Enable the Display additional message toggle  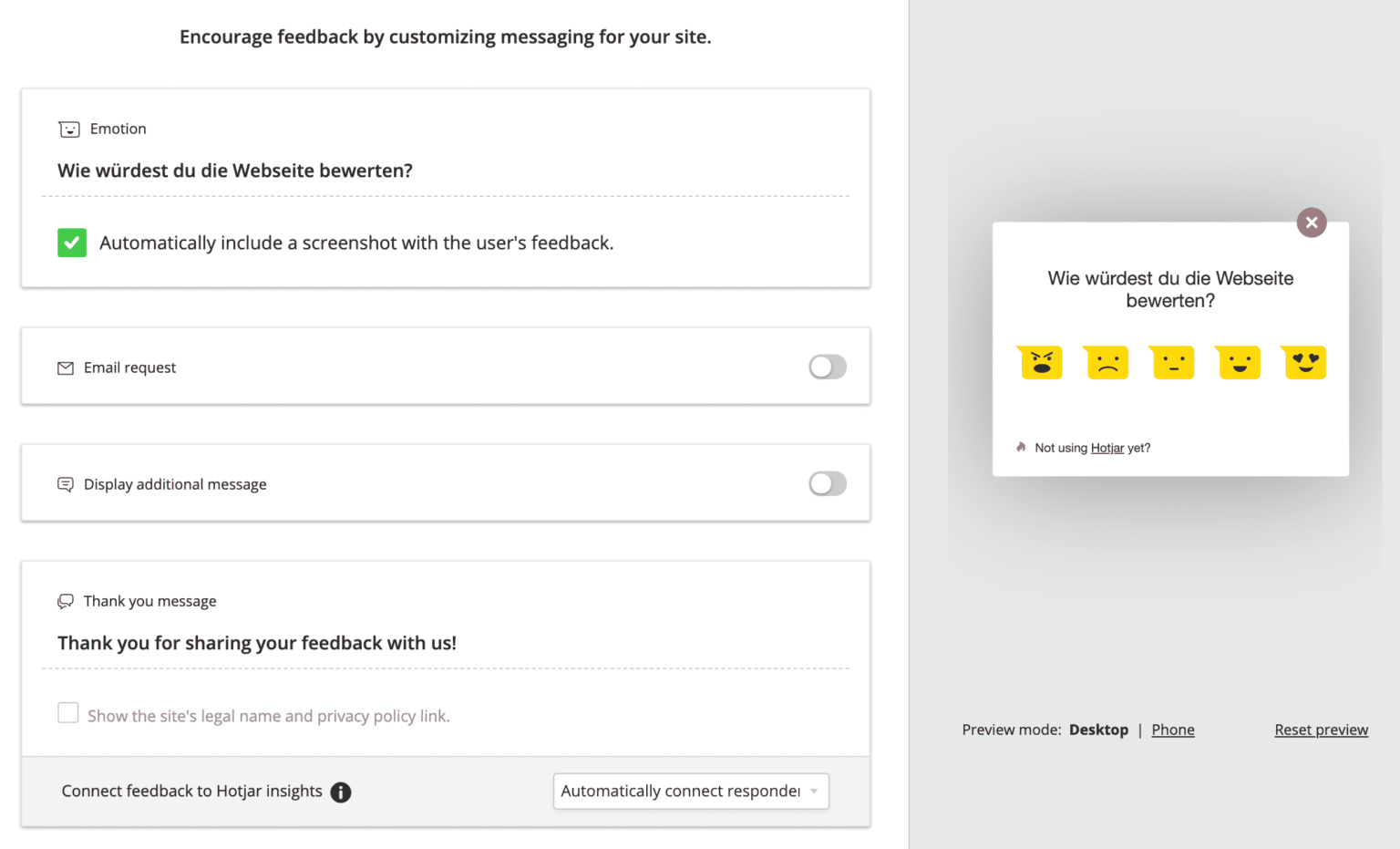(827, 483)
